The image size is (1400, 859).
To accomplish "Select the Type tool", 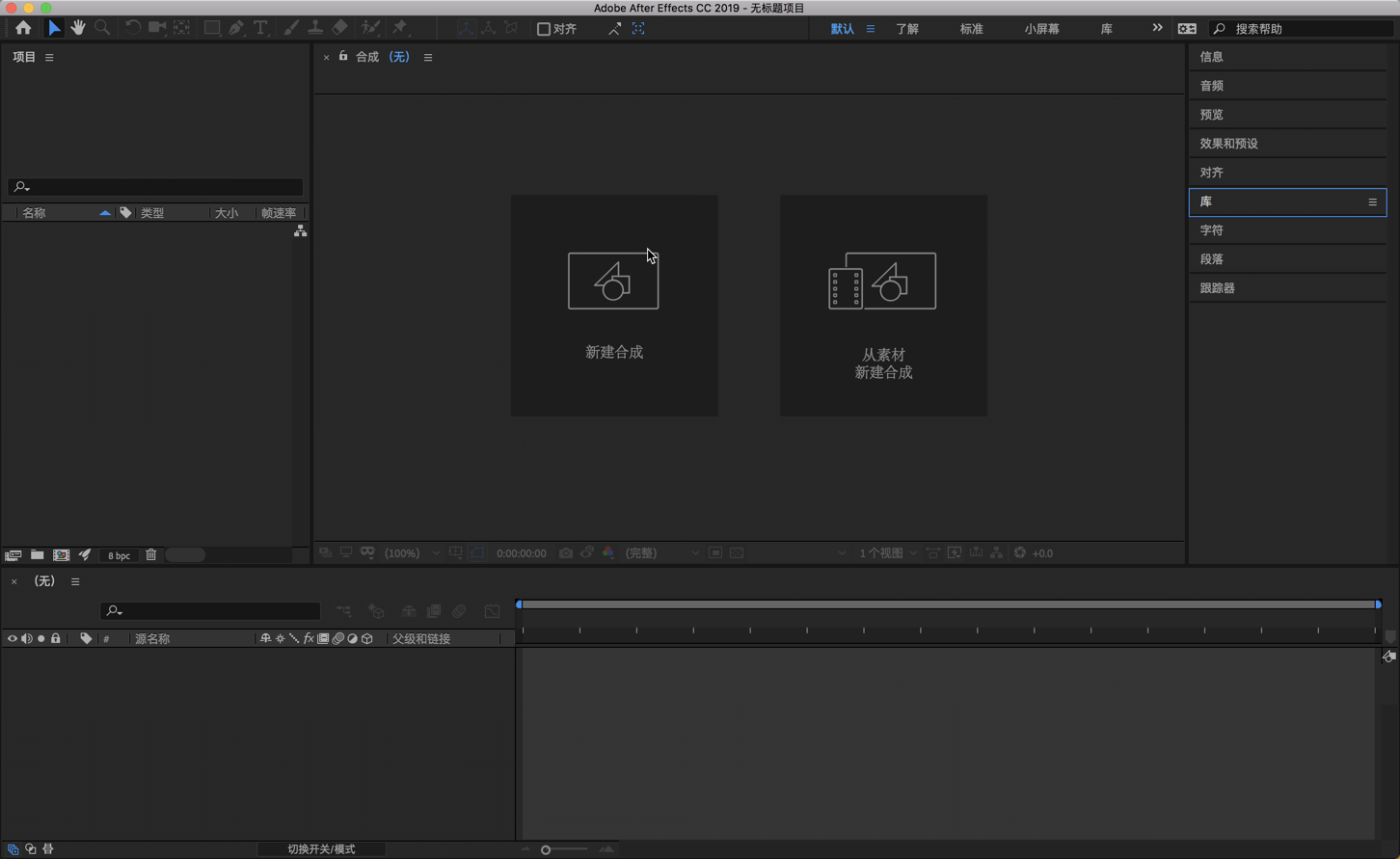I will click(x=260, y=28).
